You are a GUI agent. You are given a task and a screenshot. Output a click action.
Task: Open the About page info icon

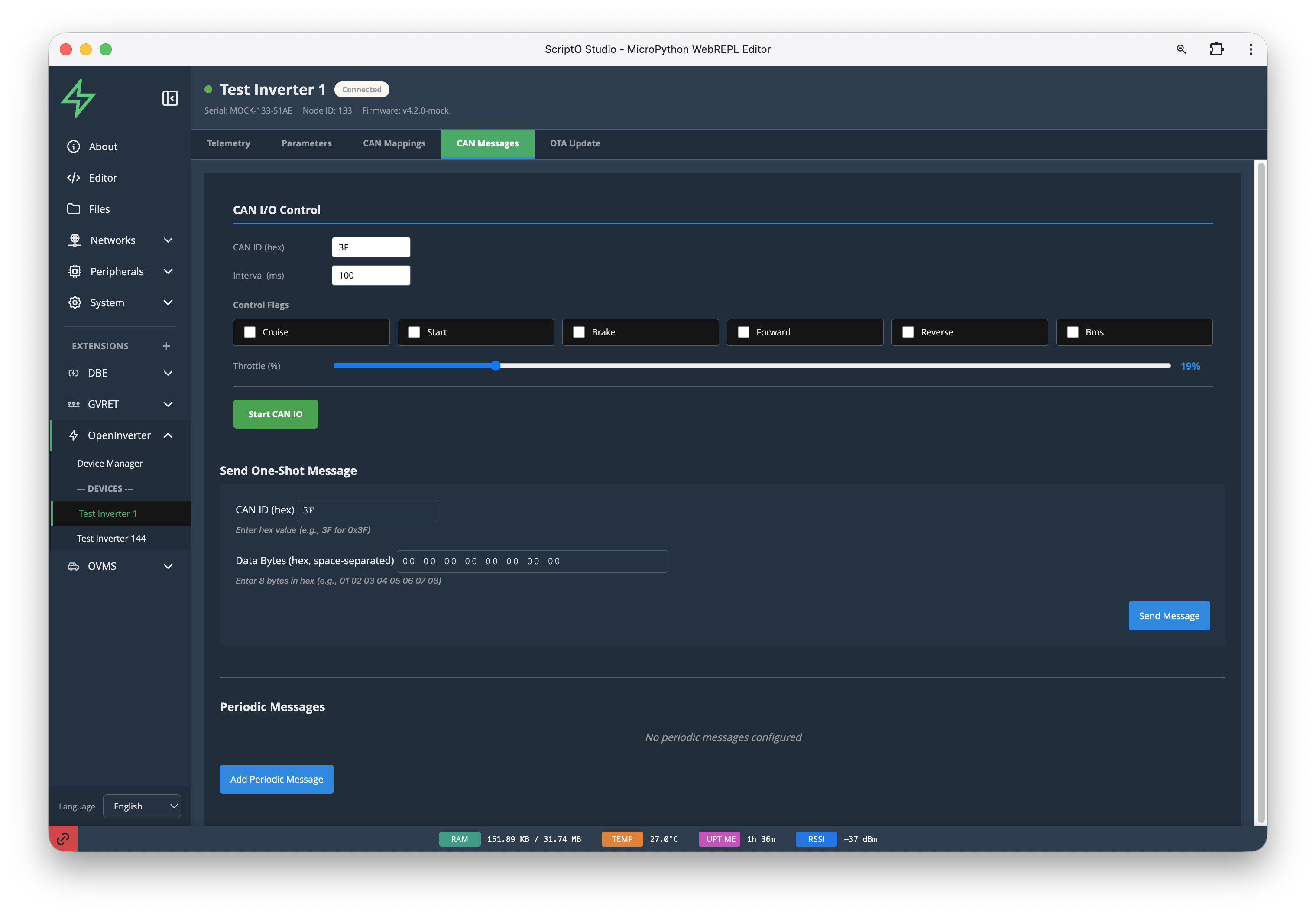coord(73,147)
